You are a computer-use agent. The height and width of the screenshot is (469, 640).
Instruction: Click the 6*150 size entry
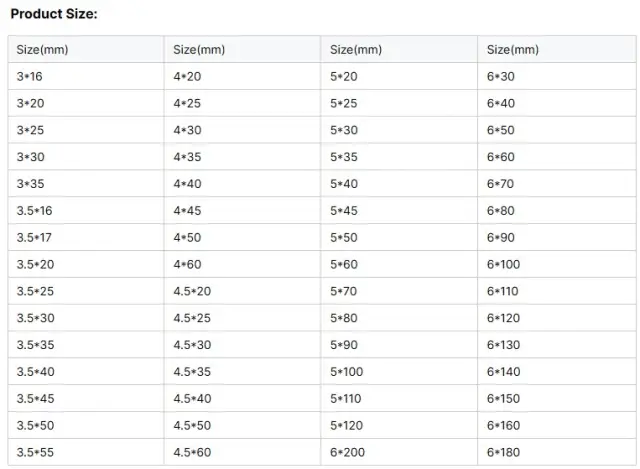(x=557, y=398)
